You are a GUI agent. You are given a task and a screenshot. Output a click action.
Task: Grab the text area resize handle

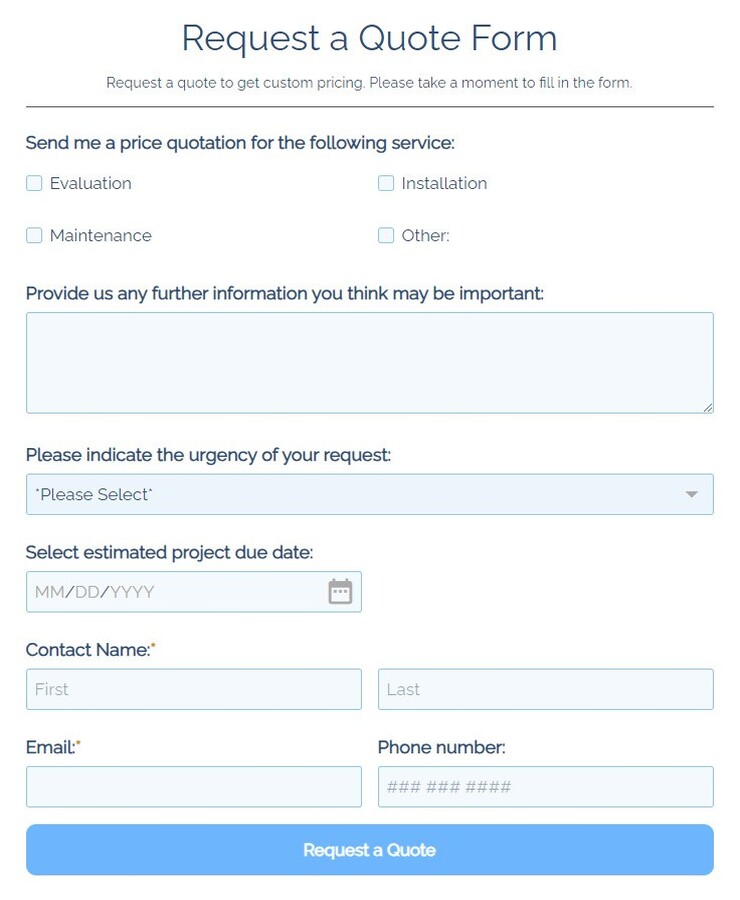tap(708, 408)
